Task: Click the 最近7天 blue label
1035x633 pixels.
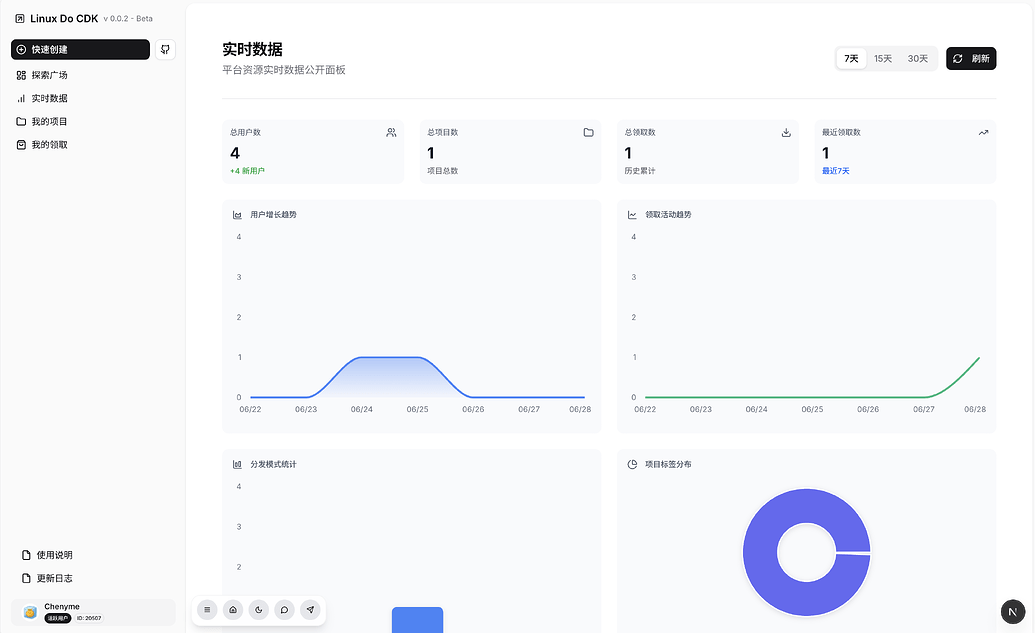Action: tap(836, 171)
